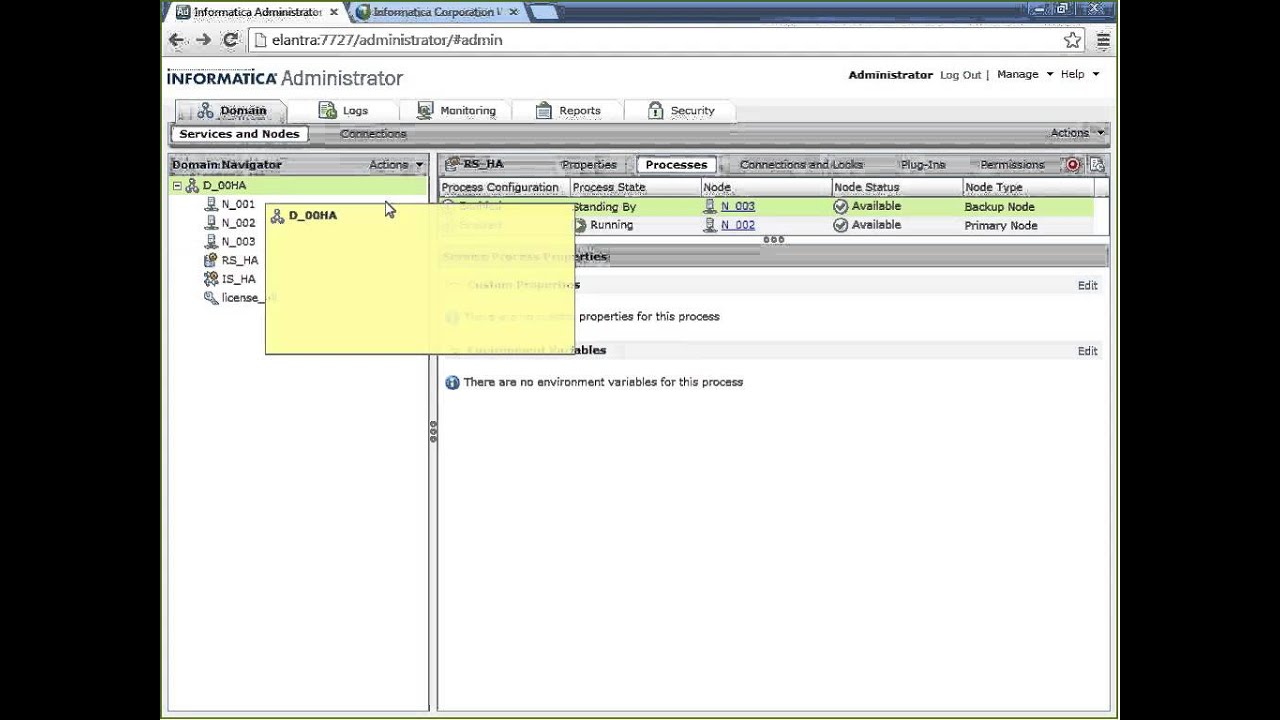
Task: Click the N_001 node icon
Action: pos(211,204)
